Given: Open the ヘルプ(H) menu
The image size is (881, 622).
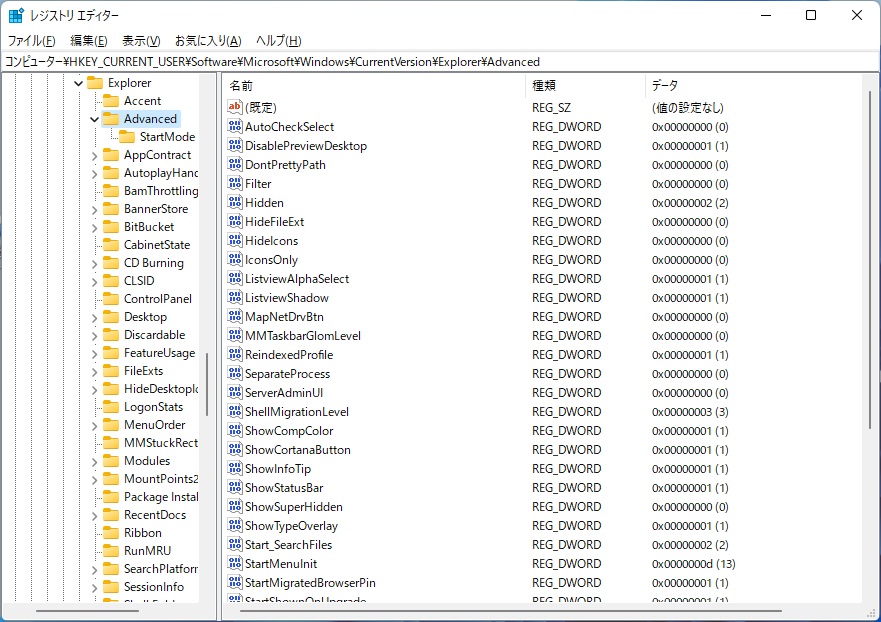Looking at the screenshot, I should pyautogui.click(x=279, y=40).
